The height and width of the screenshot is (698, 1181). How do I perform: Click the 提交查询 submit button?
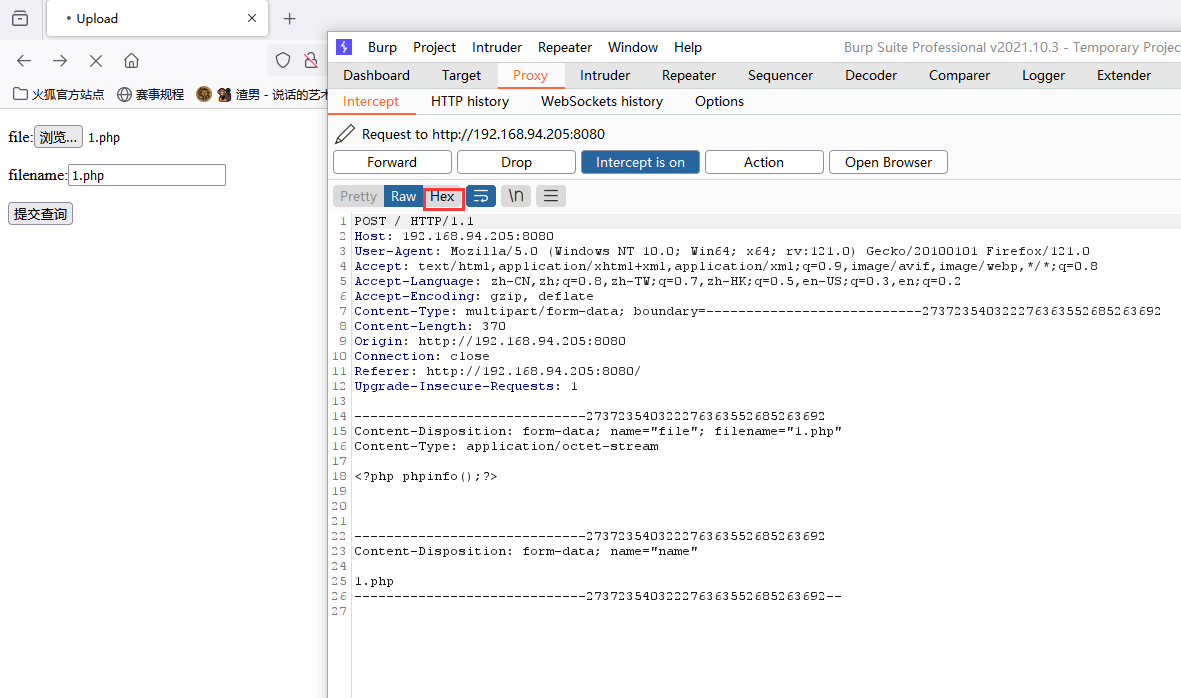(x=40, y=214)
